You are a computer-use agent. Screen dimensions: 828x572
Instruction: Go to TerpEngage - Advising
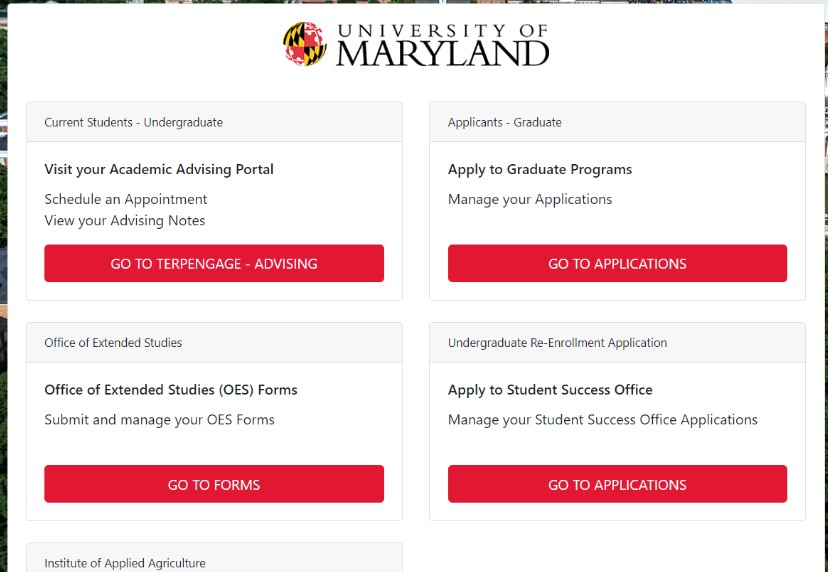[x=214, y=263]
